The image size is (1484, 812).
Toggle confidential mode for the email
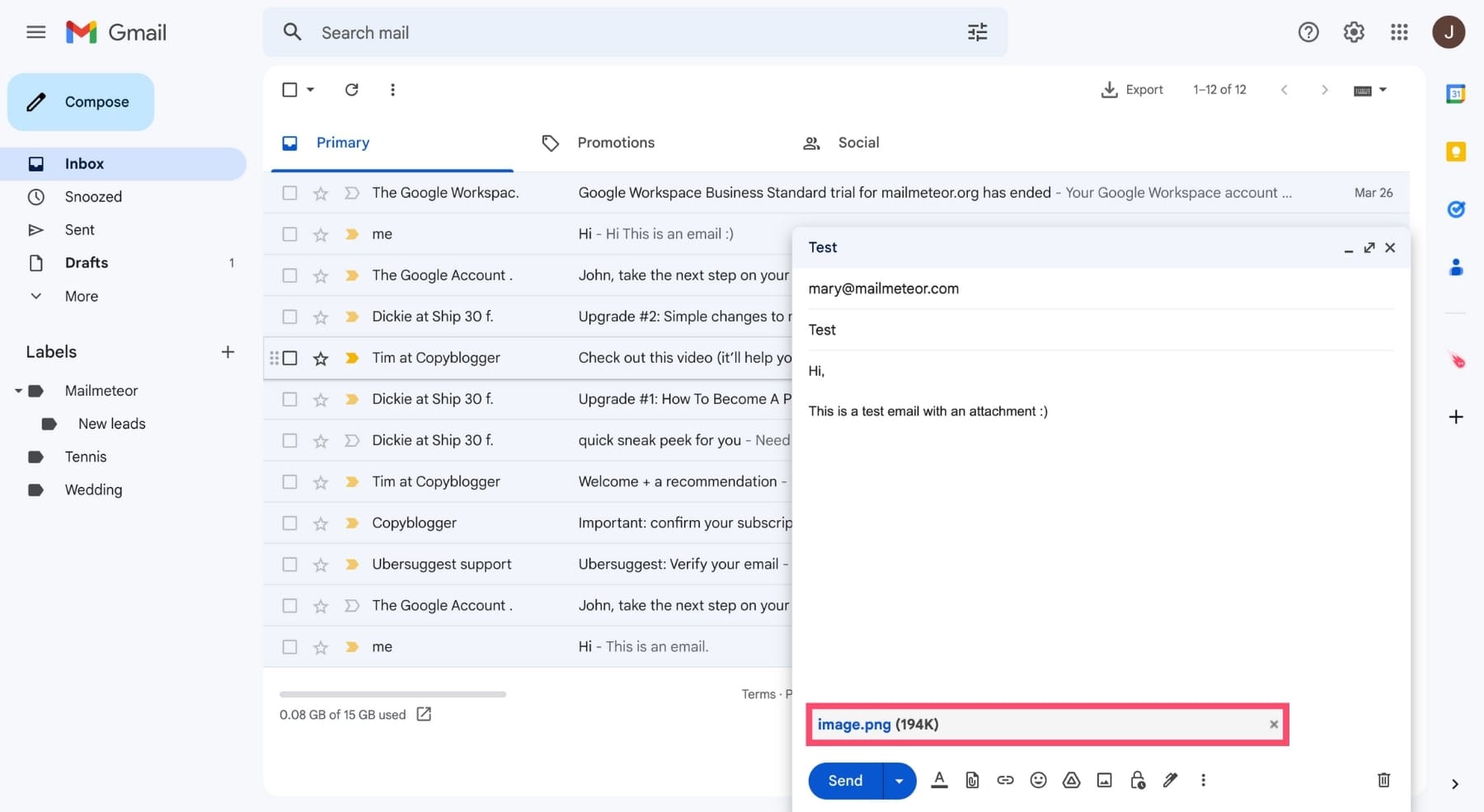coord(1138,780)
